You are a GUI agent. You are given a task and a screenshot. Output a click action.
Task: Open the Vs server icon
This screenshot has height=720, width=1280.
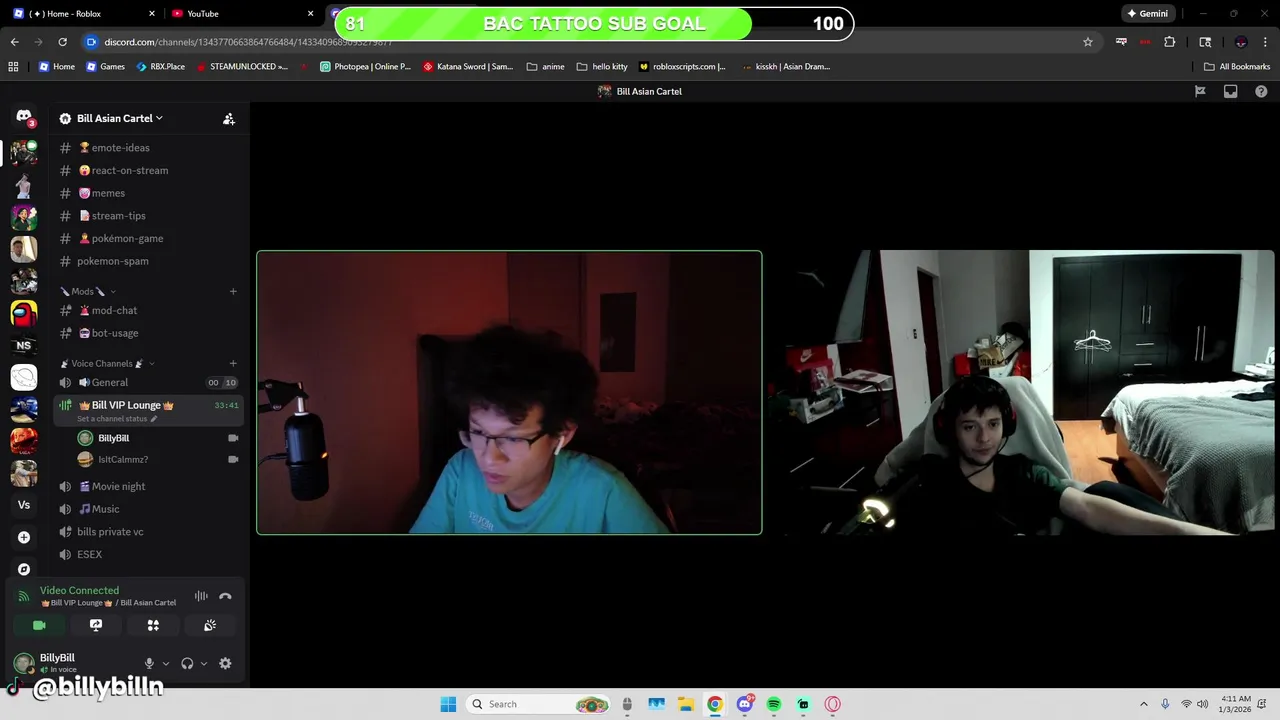(24, 505)
